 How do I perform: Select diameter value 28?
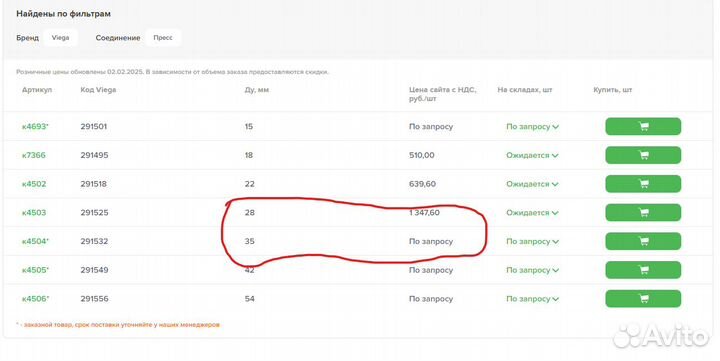pyautogui.click(x=249, y=213)
